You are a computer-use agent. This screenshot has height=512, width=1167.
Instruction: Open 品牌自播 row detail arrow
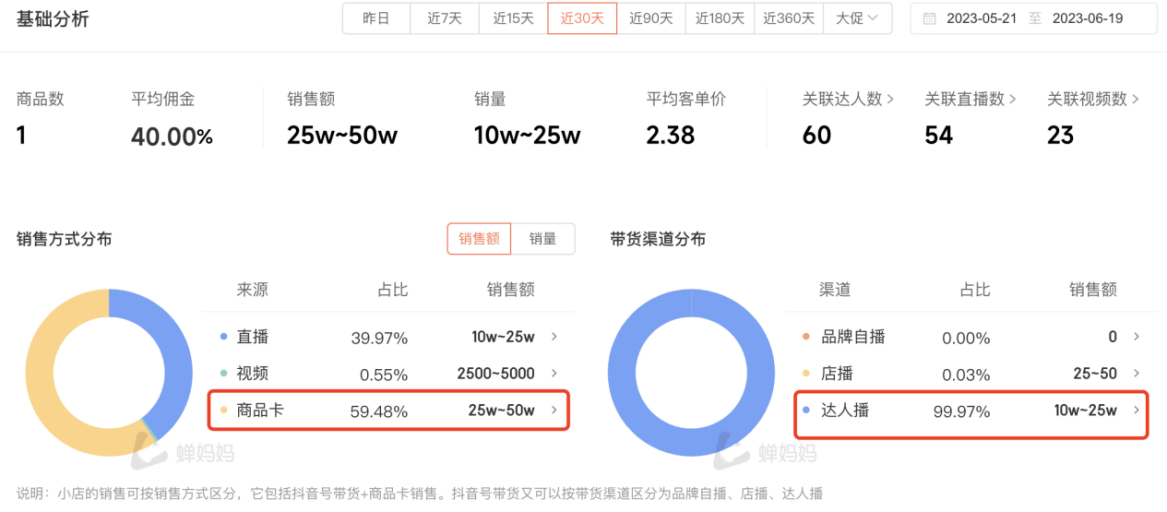click(1136, 337)
